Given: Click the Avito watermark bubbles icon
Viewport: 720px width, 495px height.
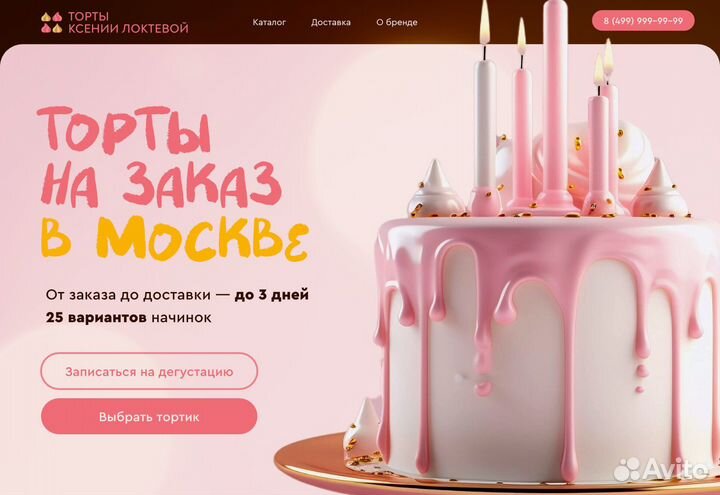Looking at the screenshot, I should coord(627,469).
